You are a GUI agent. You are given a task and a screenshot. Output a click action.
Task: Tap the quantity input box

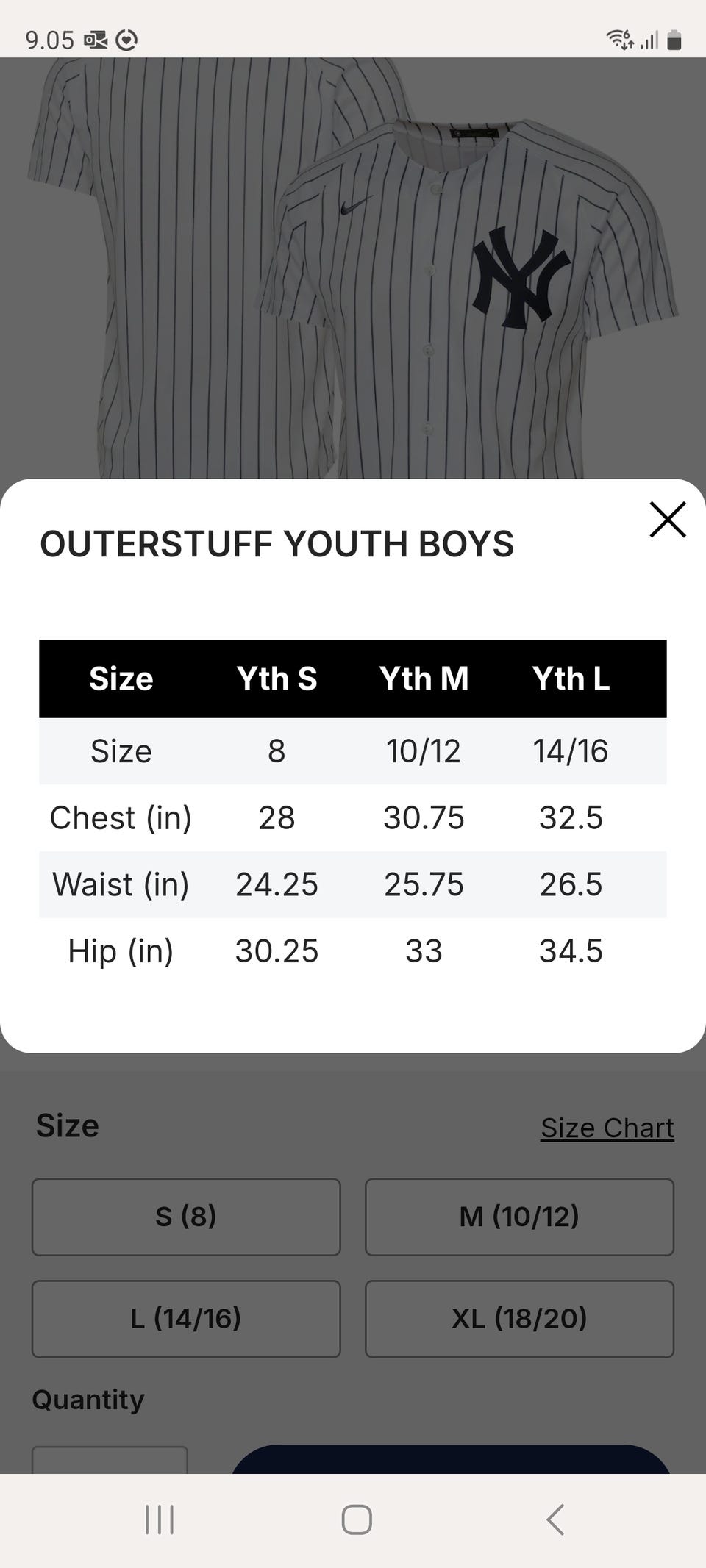point(110,1461)
